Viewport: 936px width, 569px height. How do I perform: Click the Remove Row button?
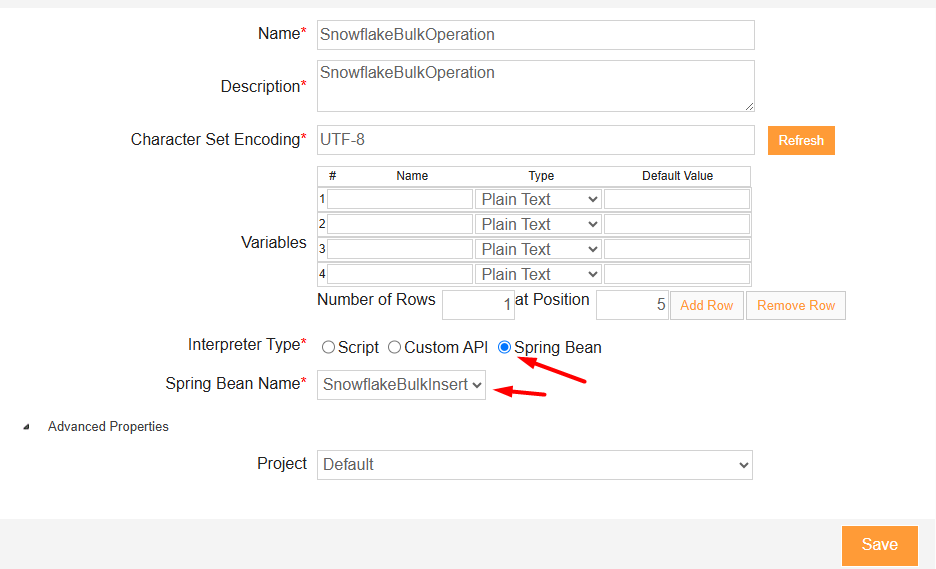(x=796, y=306)
